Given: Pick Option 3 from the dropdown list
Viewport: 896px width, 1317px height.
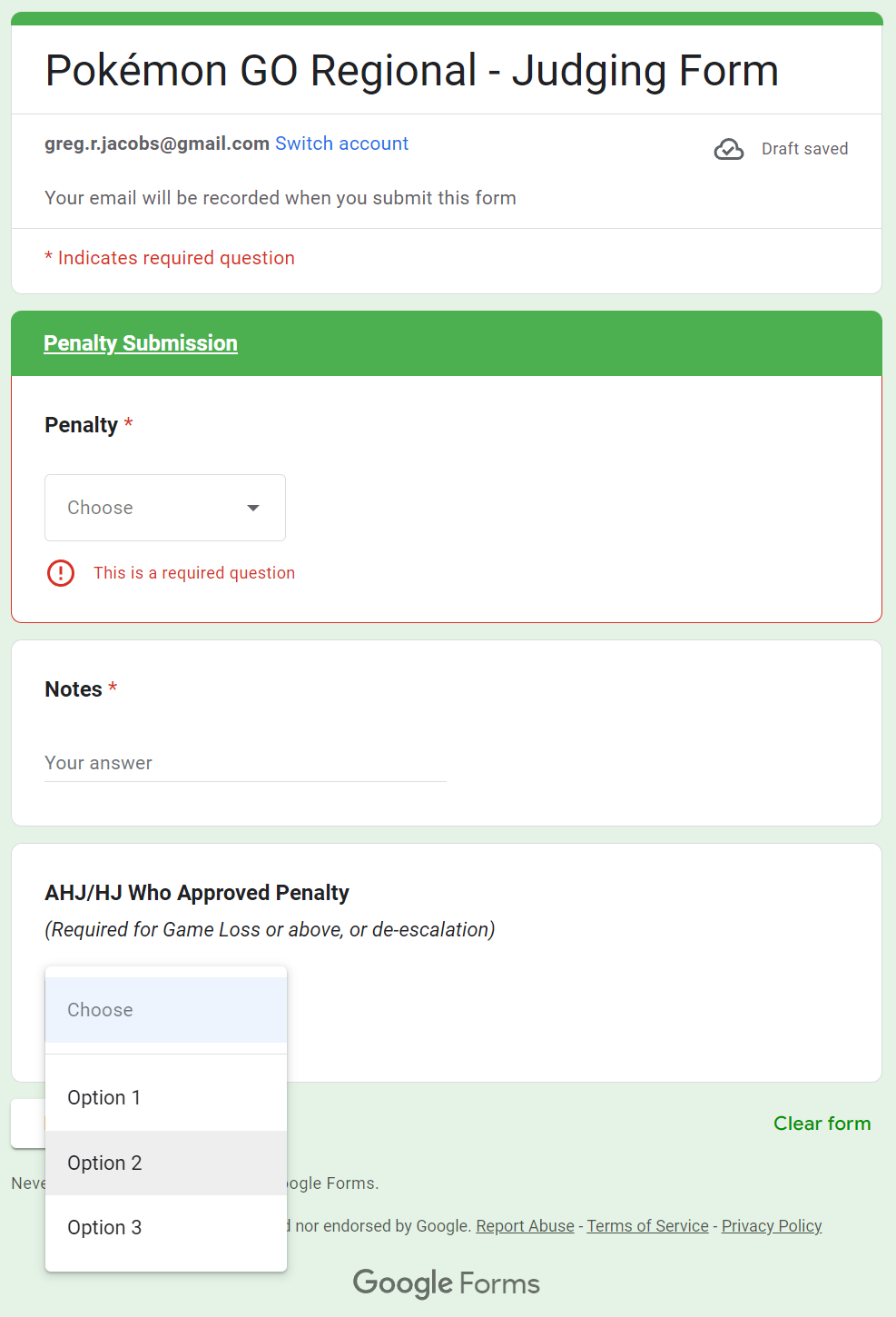Looking at the screenshot, I should click(x=166, y=1228).
